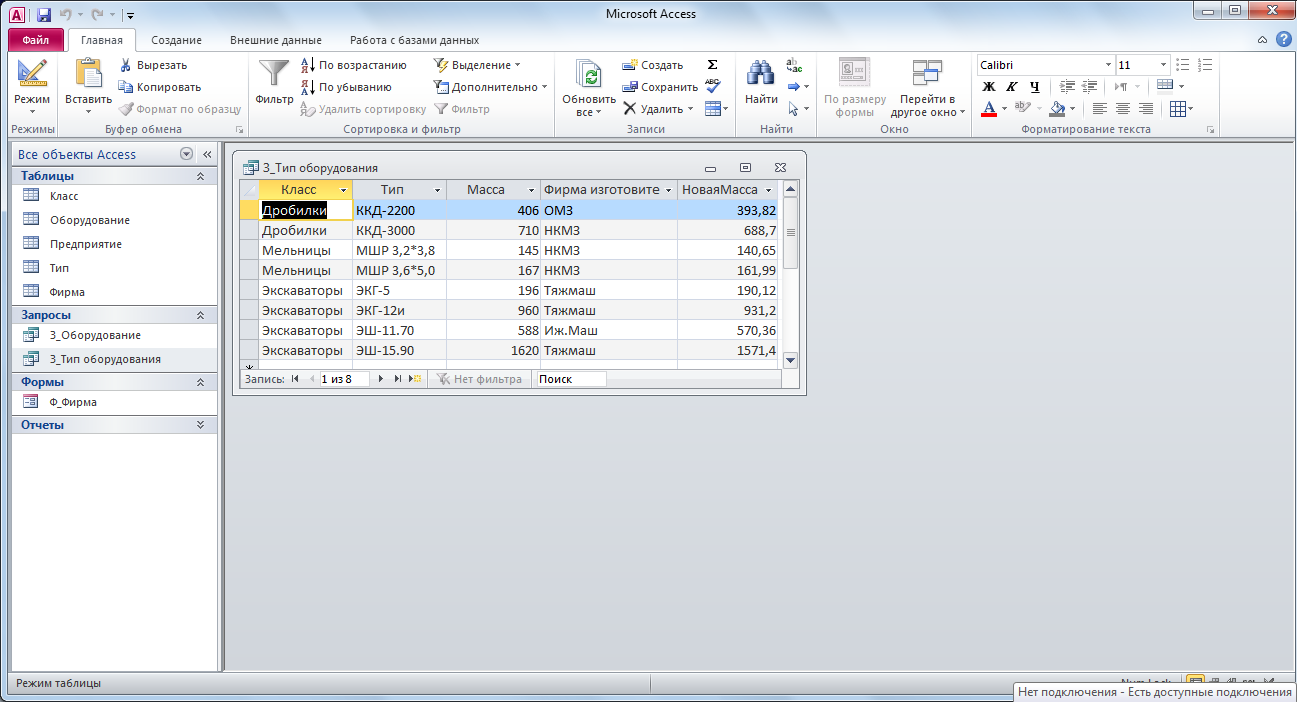The height and width of the screenshot is (702, 1297).
Task: Expand the Отчеты group in navigation pane
Action: 200,425
